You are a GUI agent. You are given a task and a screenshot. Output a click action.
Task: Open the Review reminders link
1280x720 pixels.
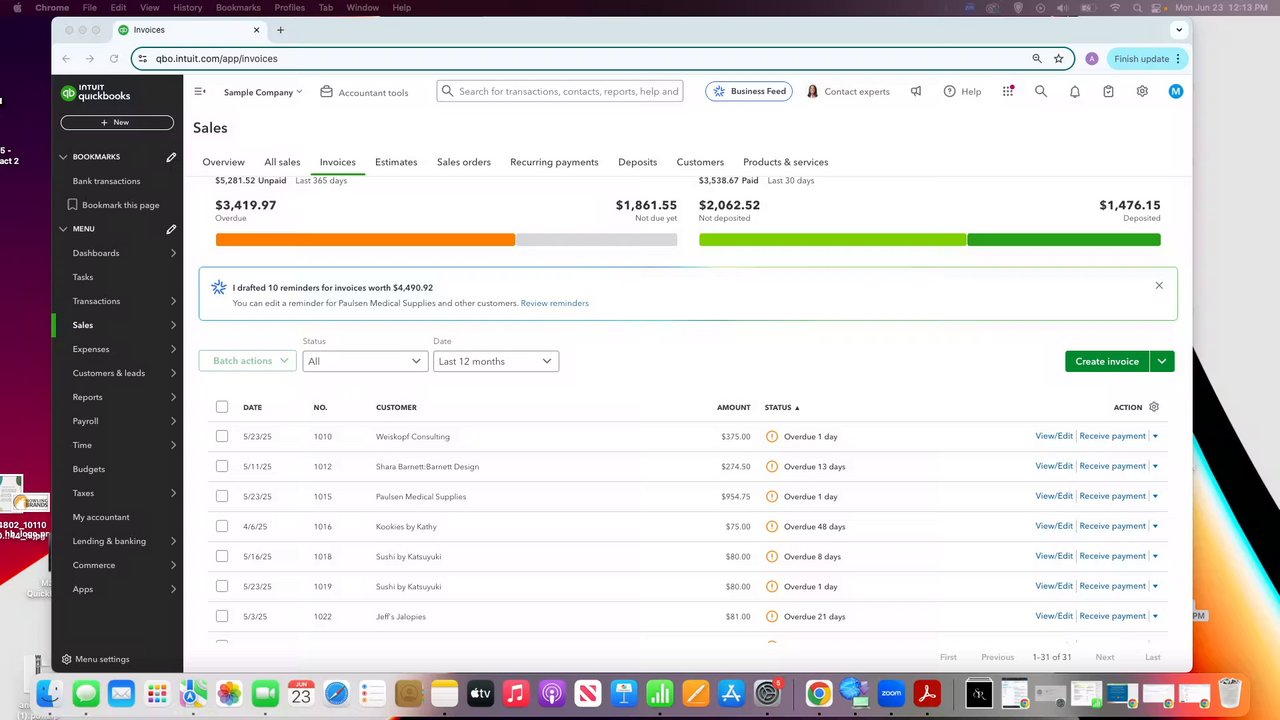click(x=554, y=303)
